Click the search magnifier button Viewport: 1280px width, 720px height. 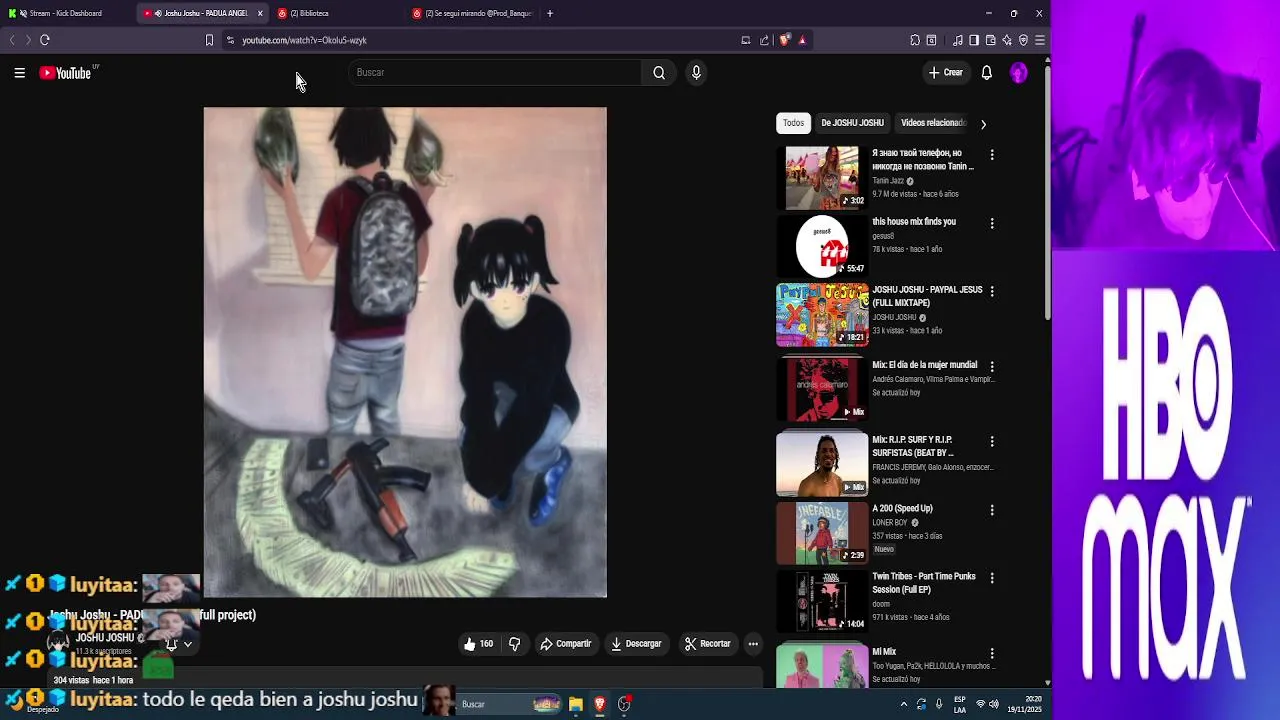click(x=659, y=72)
